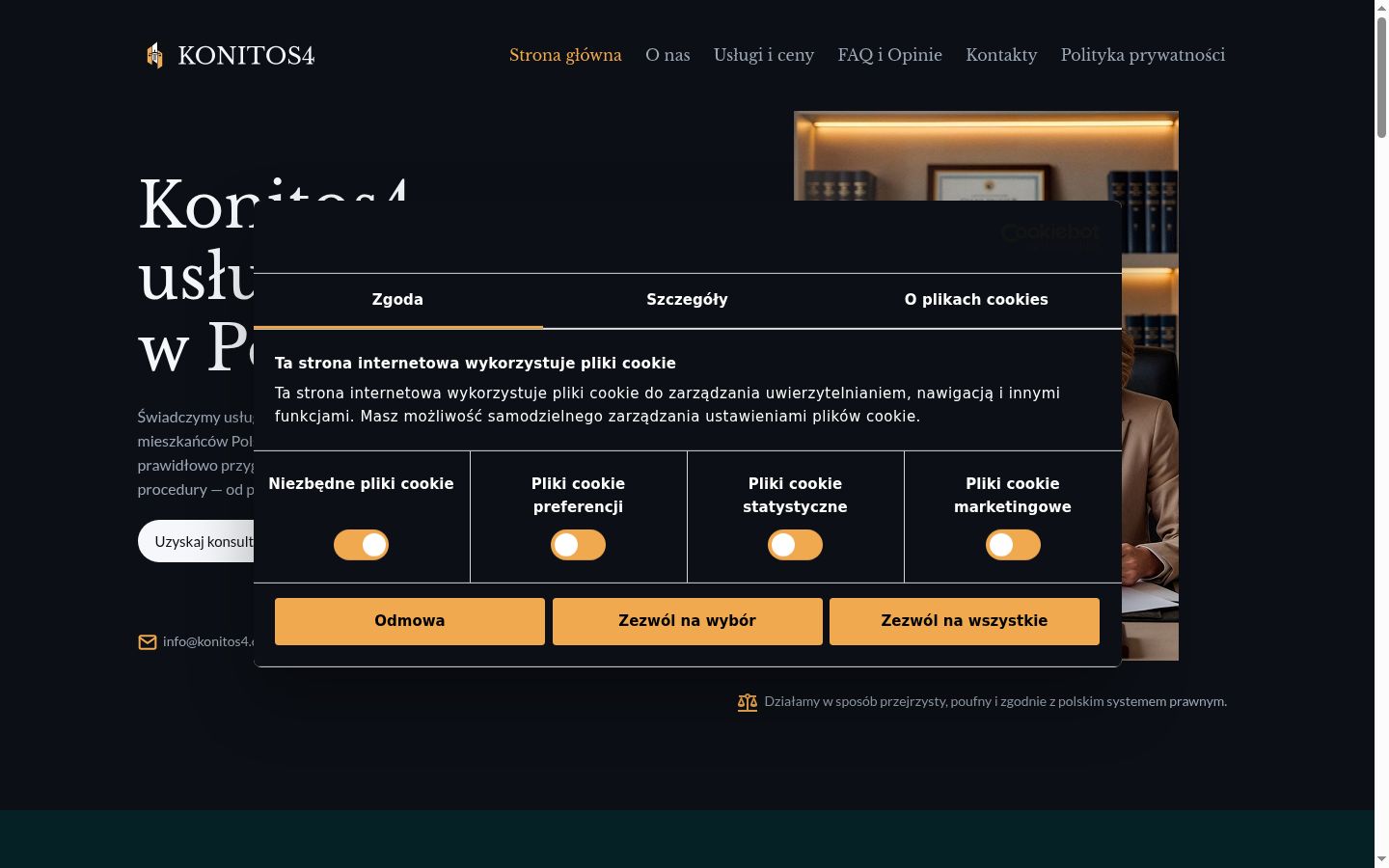Viewport: 1389px width, 868px height.
Task: Click the 'Pliki cookie marketingowe' label
Action: (1013, 496)
